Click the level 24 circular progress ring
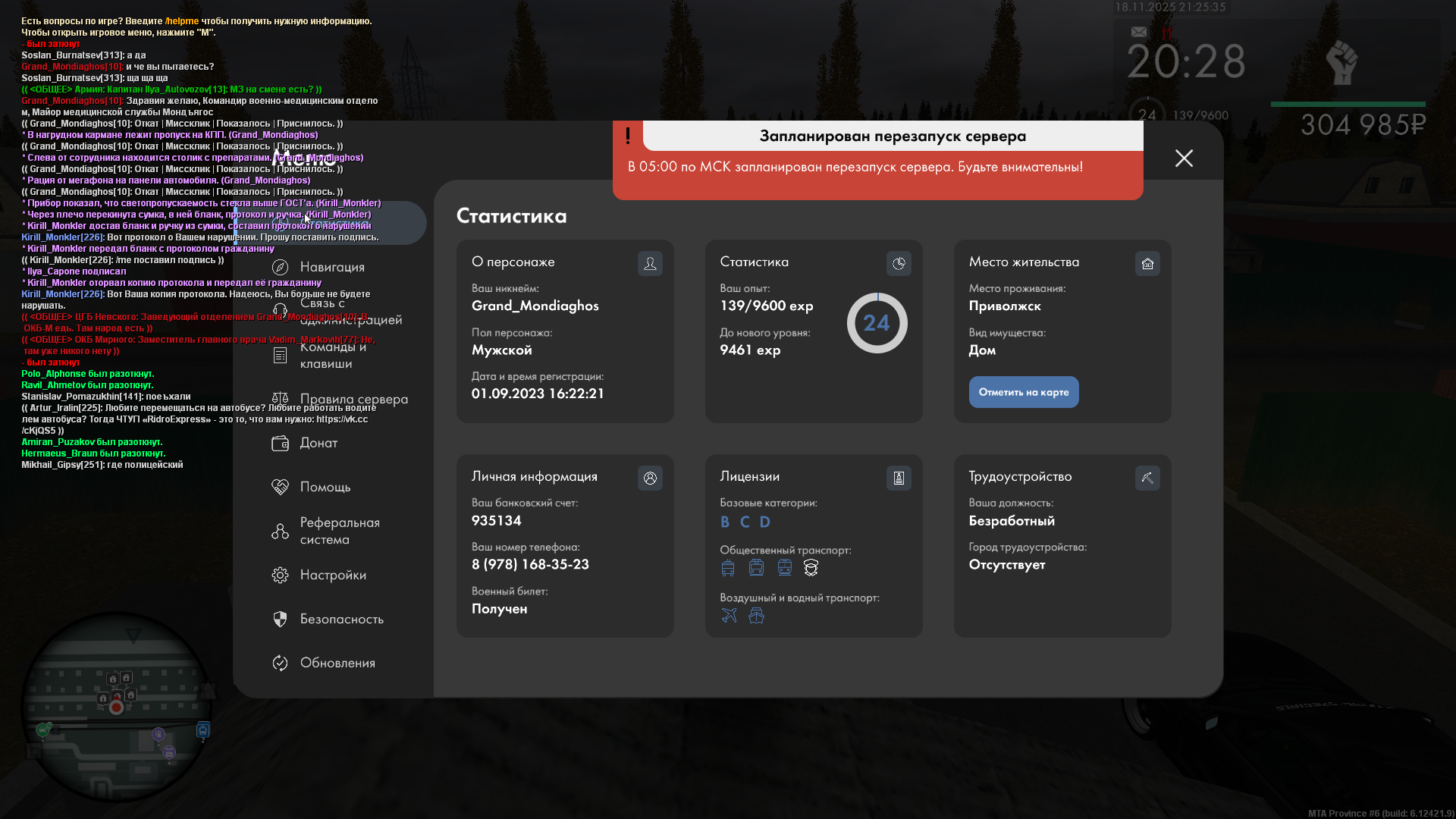The width and height of the screenshot is (1456, 819). pyautogui.click(x=877, y=323)
